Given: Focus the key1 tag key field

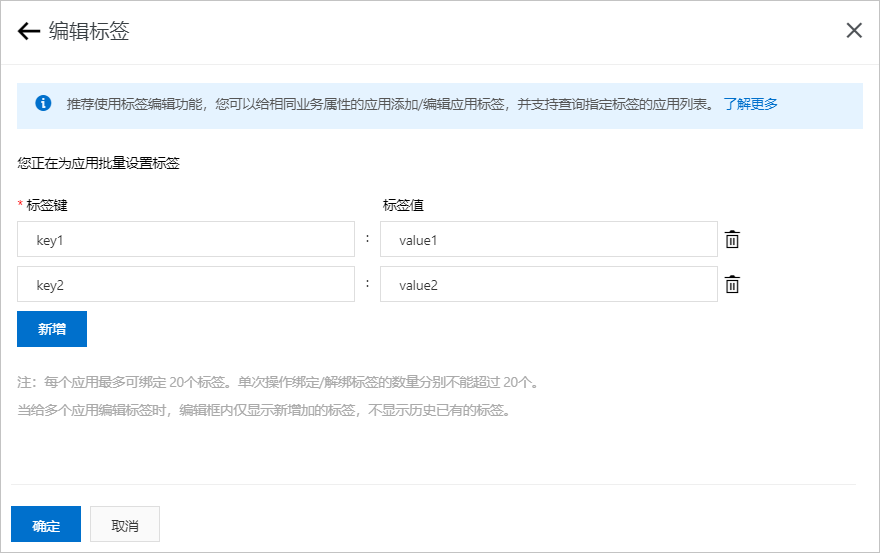Looking at the screenshot, I should (186, 239).
